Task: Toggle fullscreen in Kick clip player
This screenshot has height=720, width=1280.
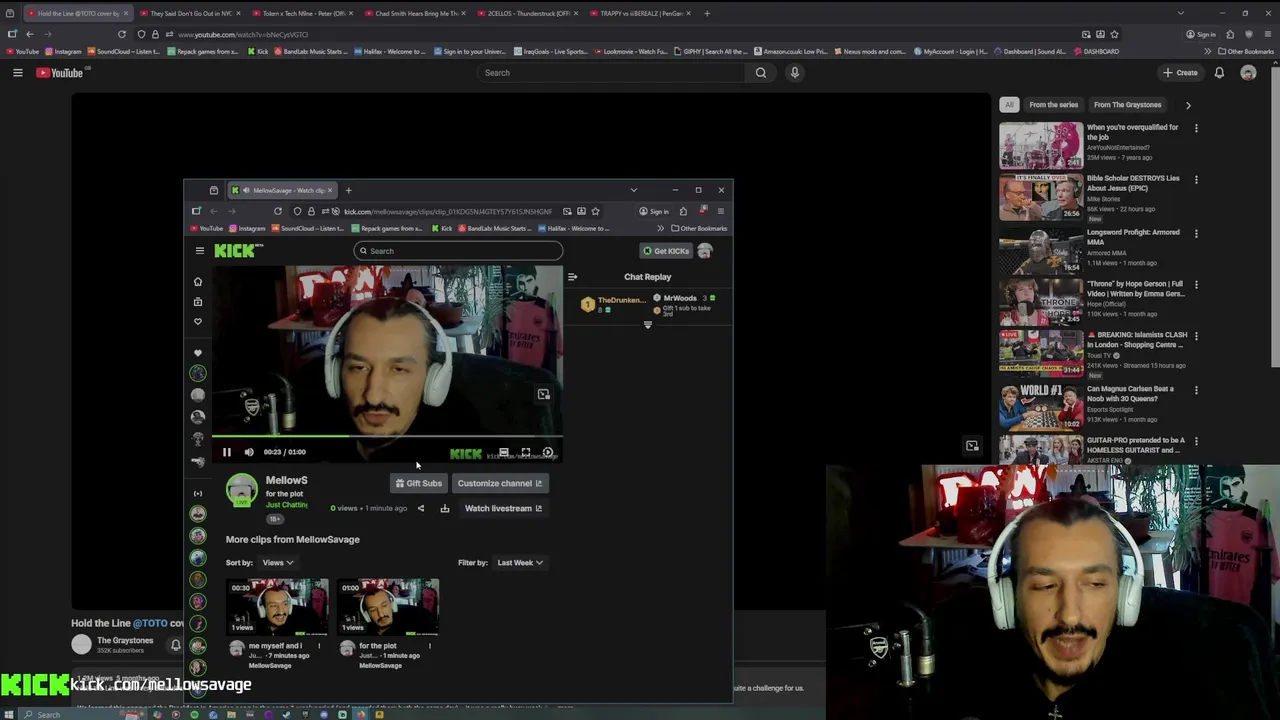Action: pos(526,452)
